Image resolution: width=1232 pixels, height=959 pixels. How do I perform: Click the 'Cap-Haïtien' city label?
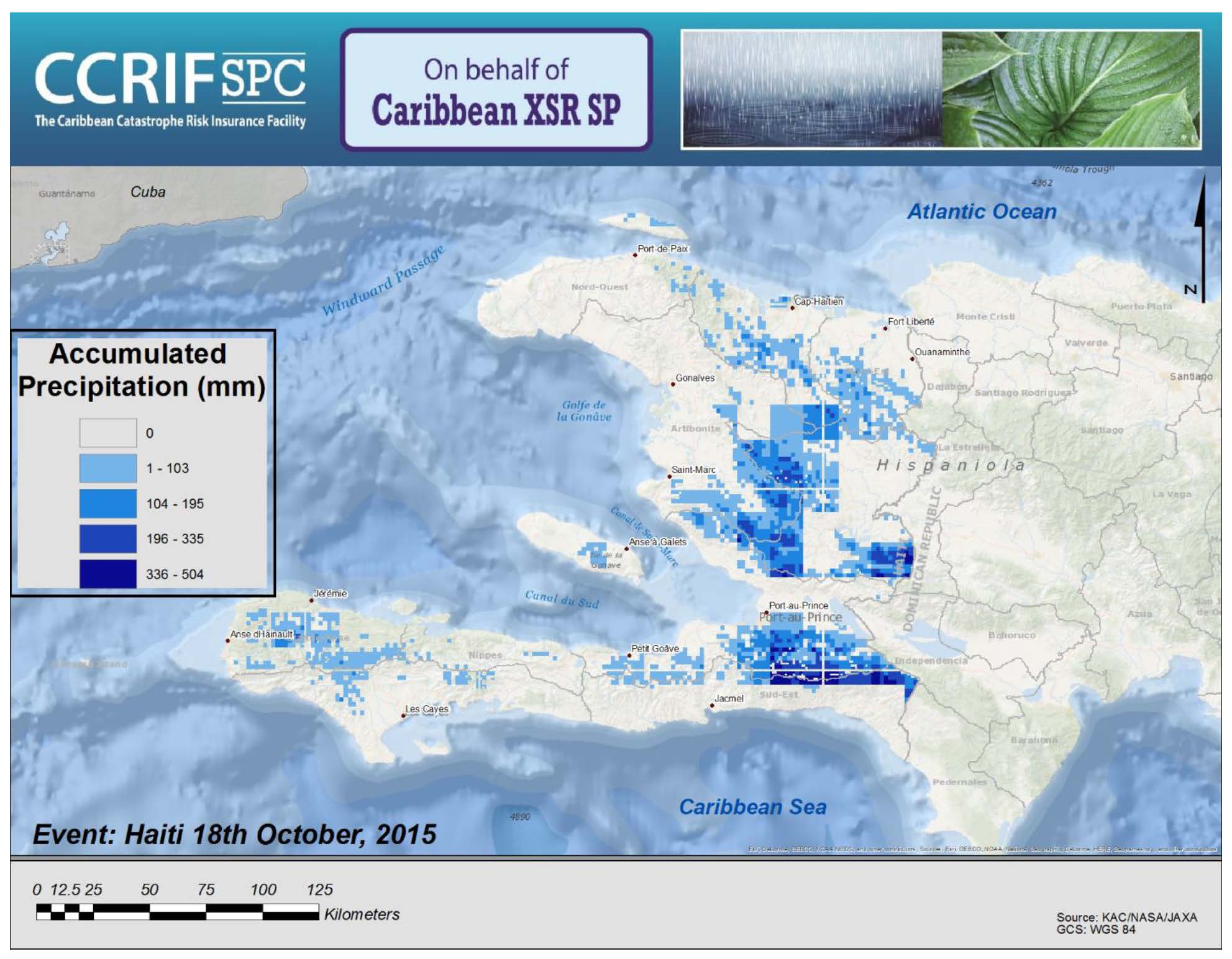click(x=818, y=301)
